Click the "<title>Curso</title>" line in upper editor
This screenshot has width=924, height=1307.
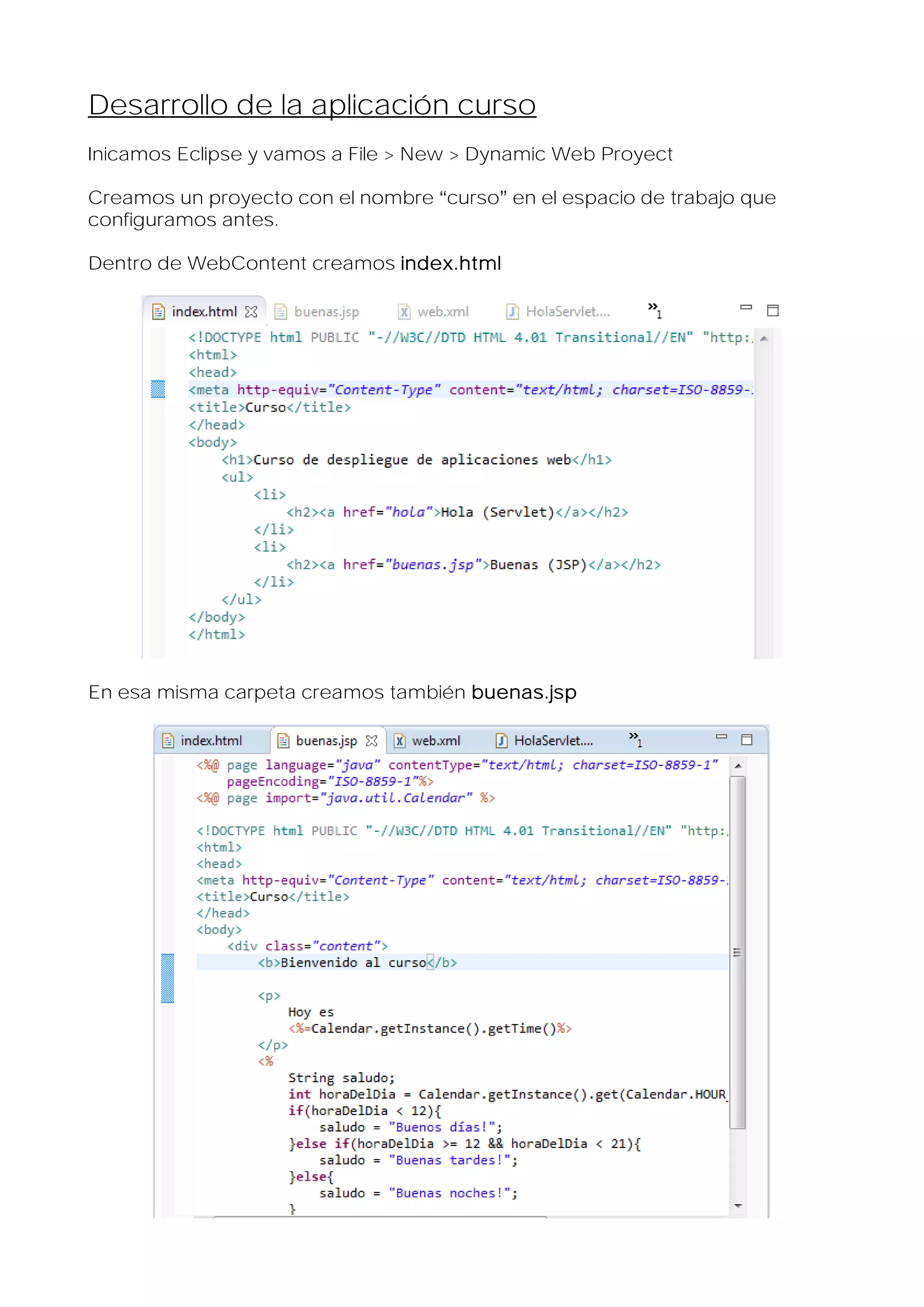[270, 408]
